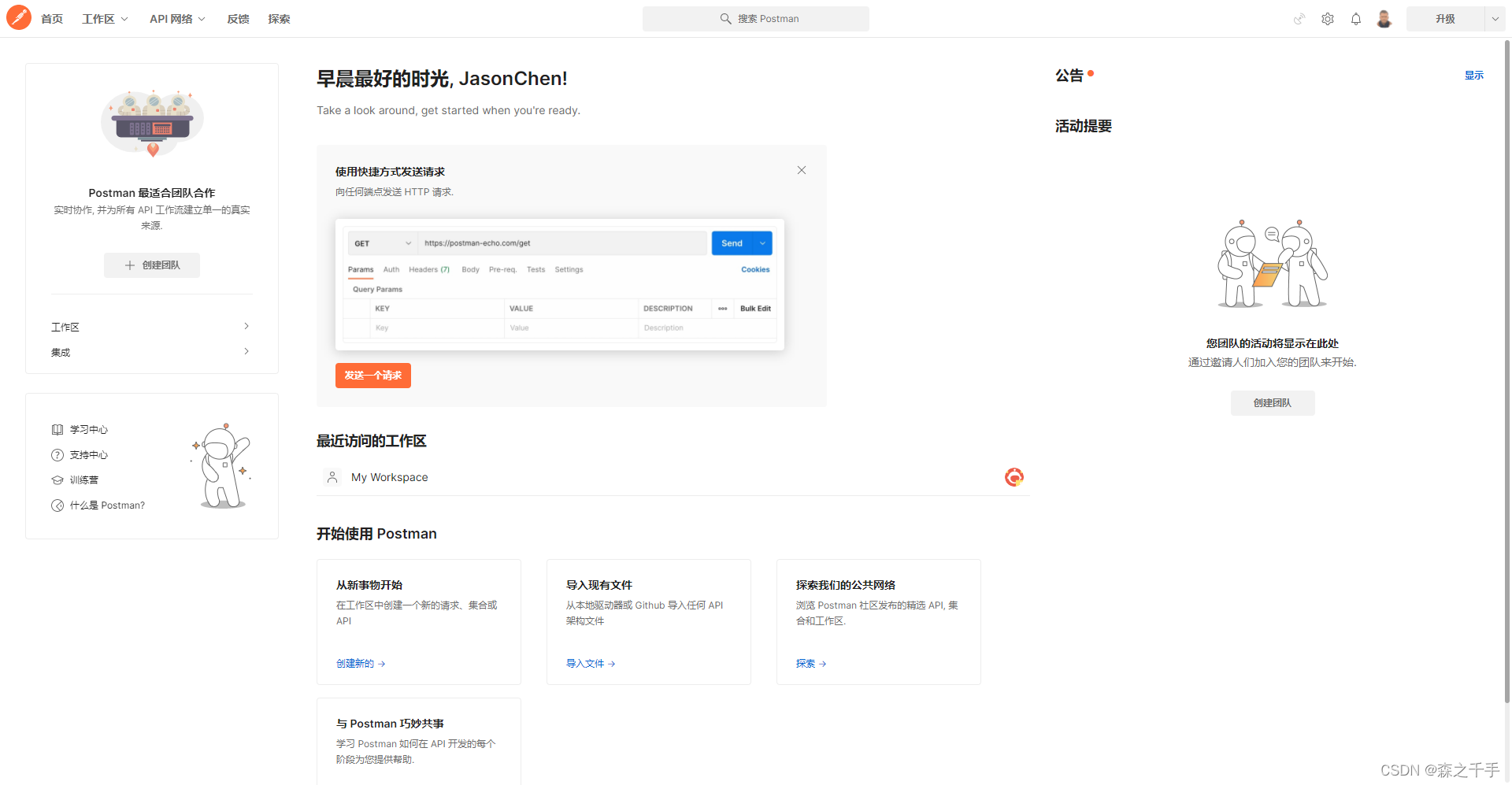Screen dimensions: 1512x785
Task: Open 训练营 link
Action: 83,480
